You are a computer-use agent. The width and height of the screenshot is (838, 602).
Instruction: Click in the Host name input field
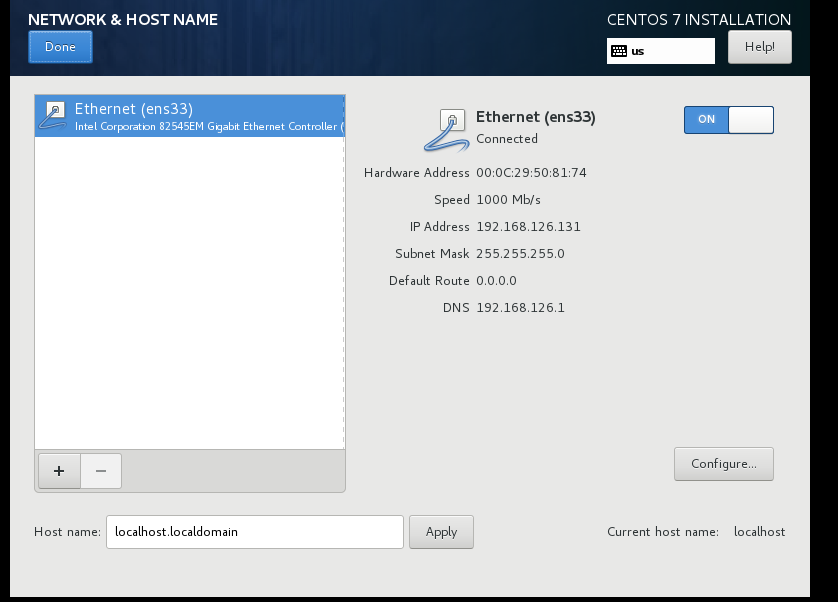[x=255, y=532]
